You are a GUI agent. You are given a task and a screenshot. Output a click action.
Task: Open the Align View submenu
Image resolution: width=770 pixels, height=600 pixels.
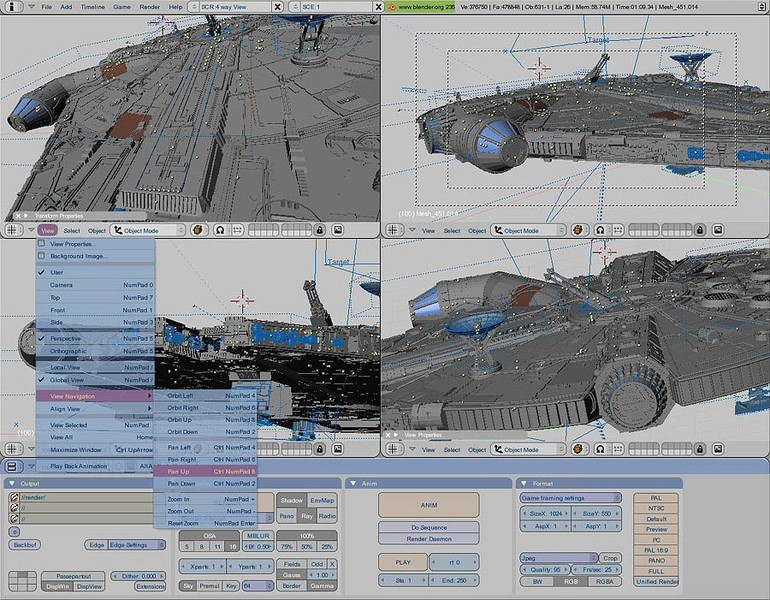(x=96, y=409)
